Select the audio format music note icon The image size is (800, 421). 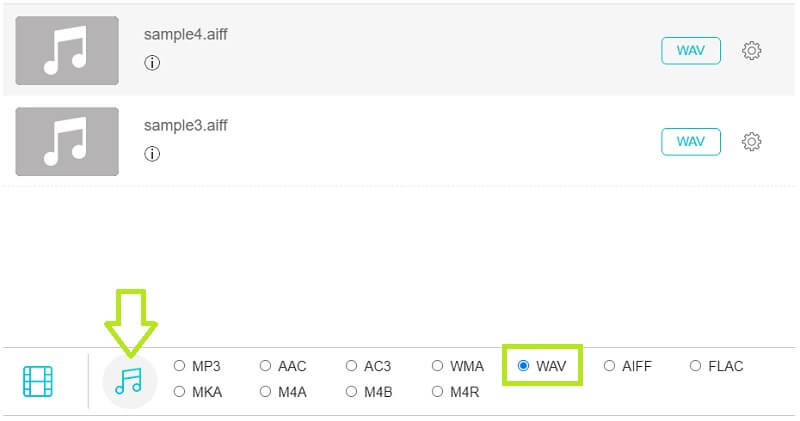pyautogui.click(x=129, y=381)
